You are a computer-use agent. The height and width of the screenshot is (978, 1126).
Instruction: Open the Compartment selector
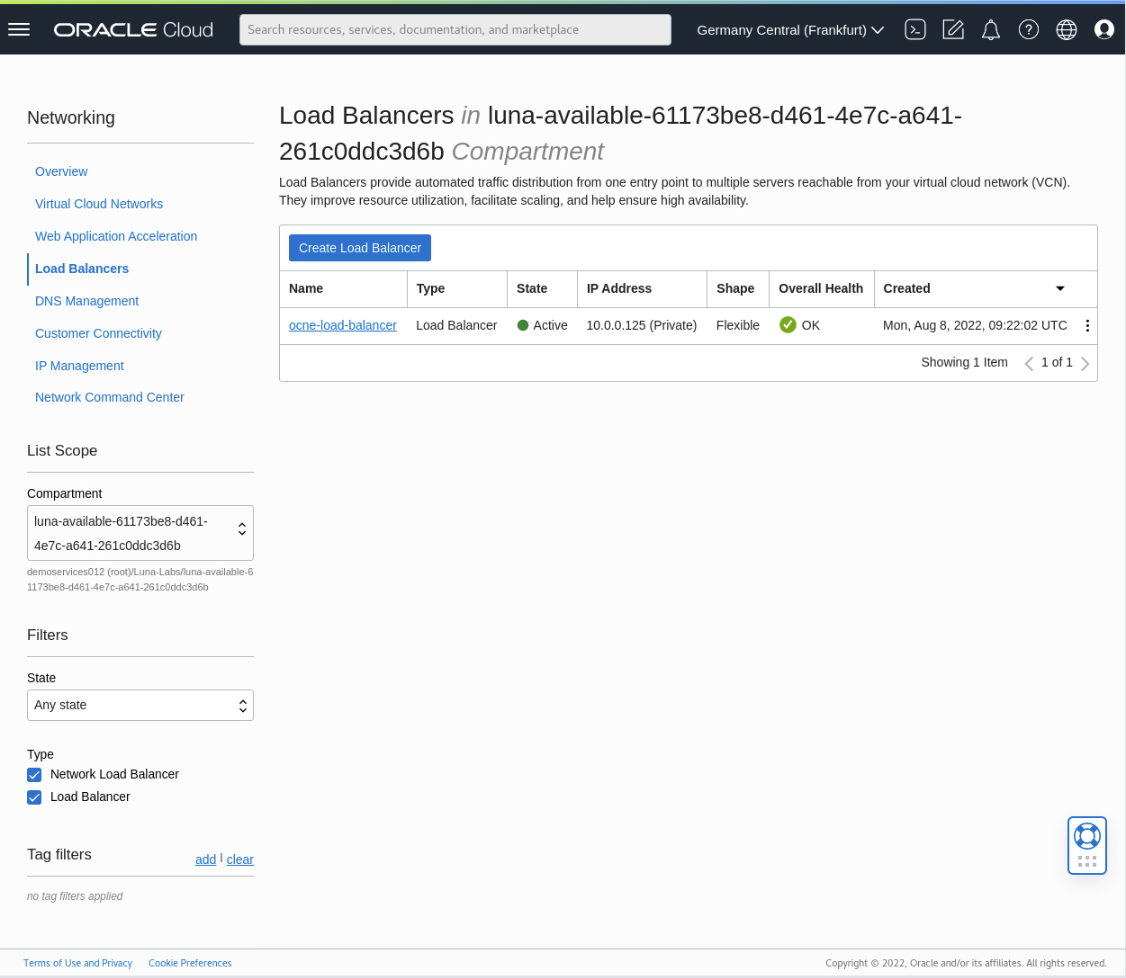click(140, 532)
